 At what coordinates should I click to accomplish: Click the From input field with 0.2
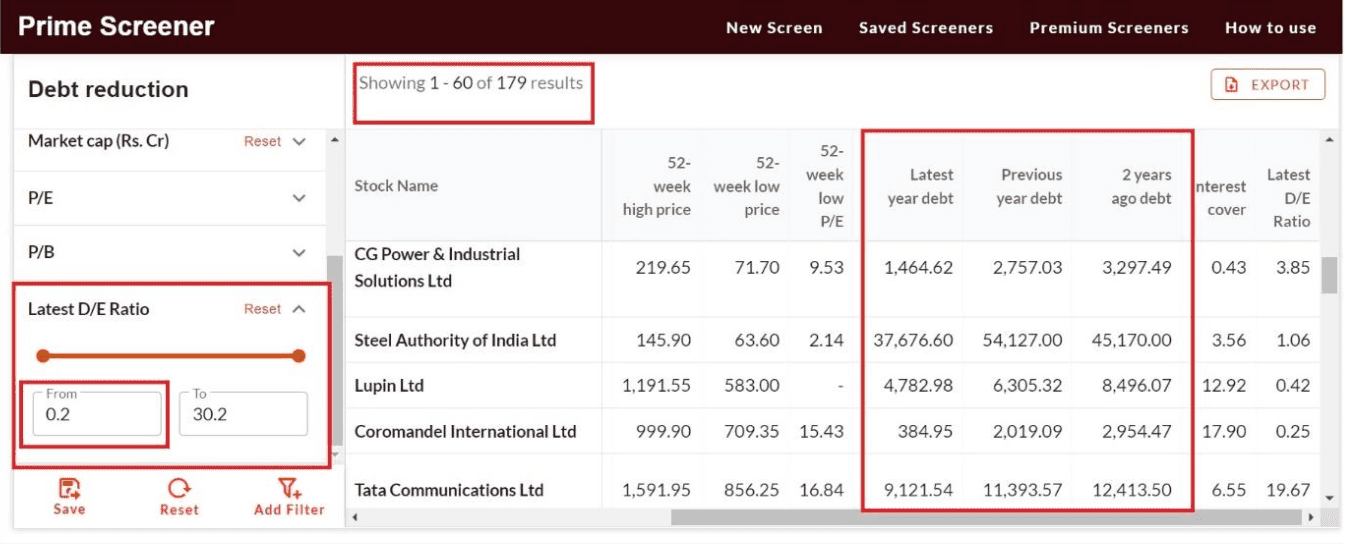click(97, 414)
